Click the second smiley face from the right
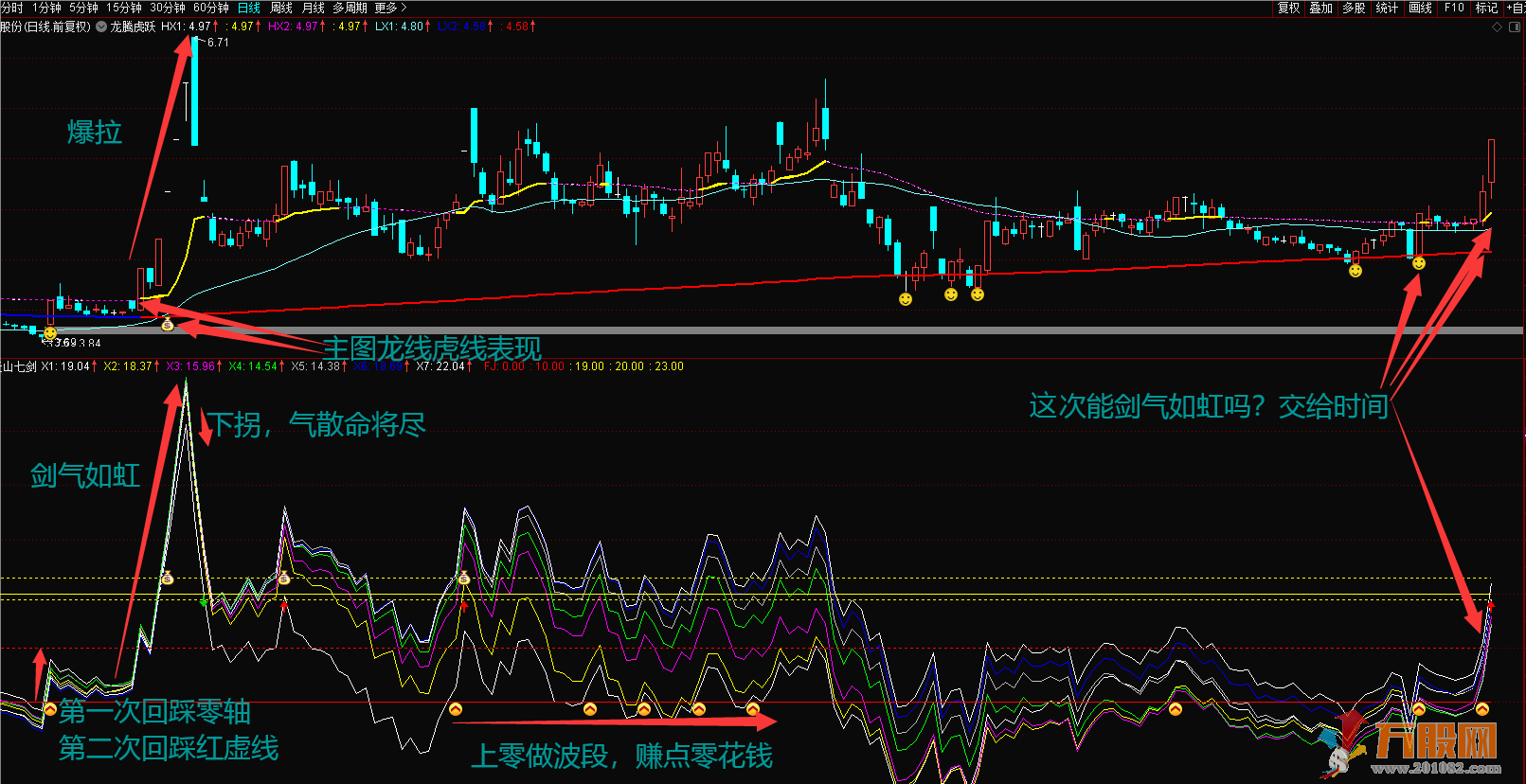The width and height of the screenshot is (1526, 784). tap(1355, 271)
